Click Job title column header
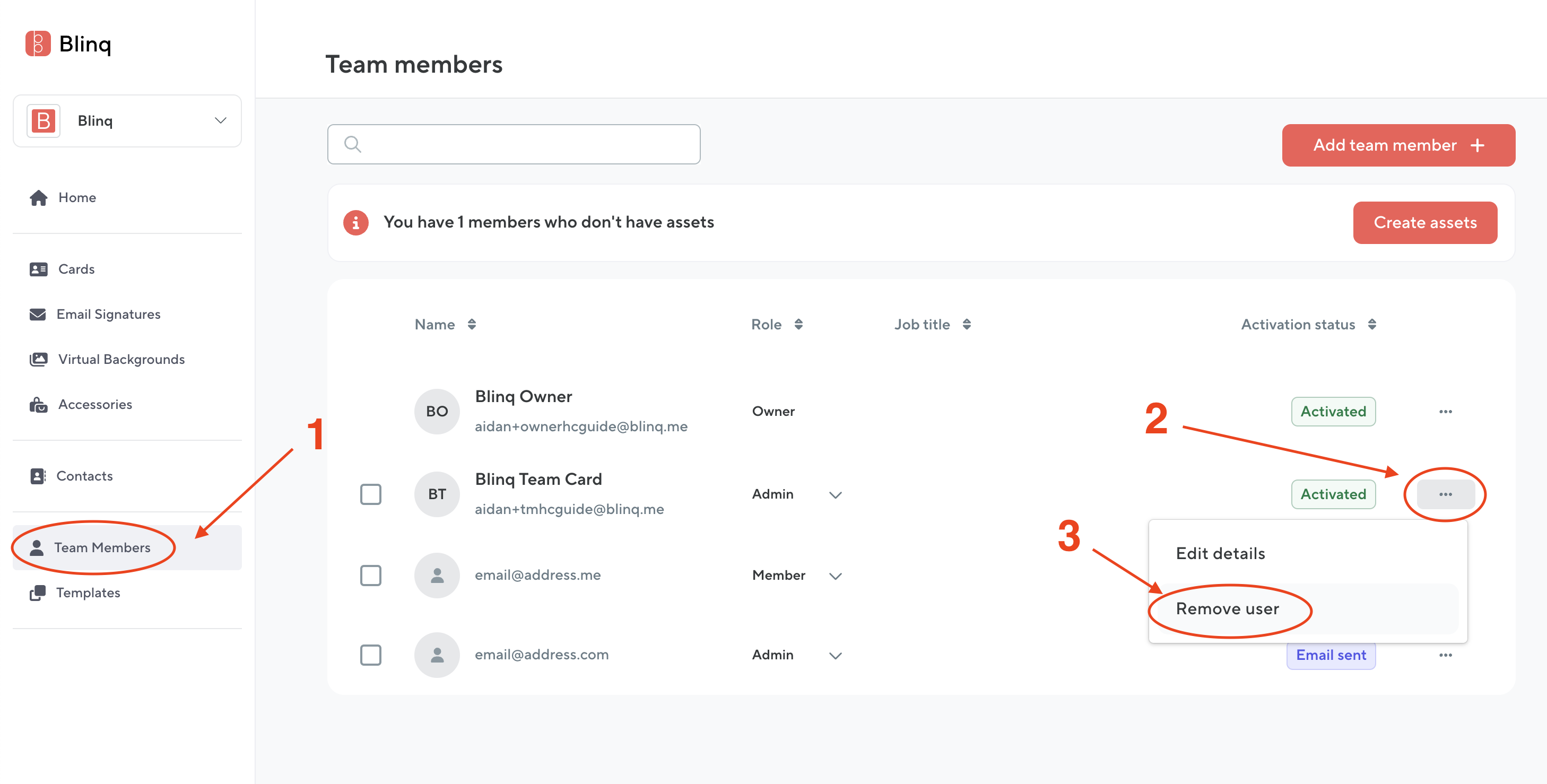This screenshot has height=784, width=1547. point(922,325)
